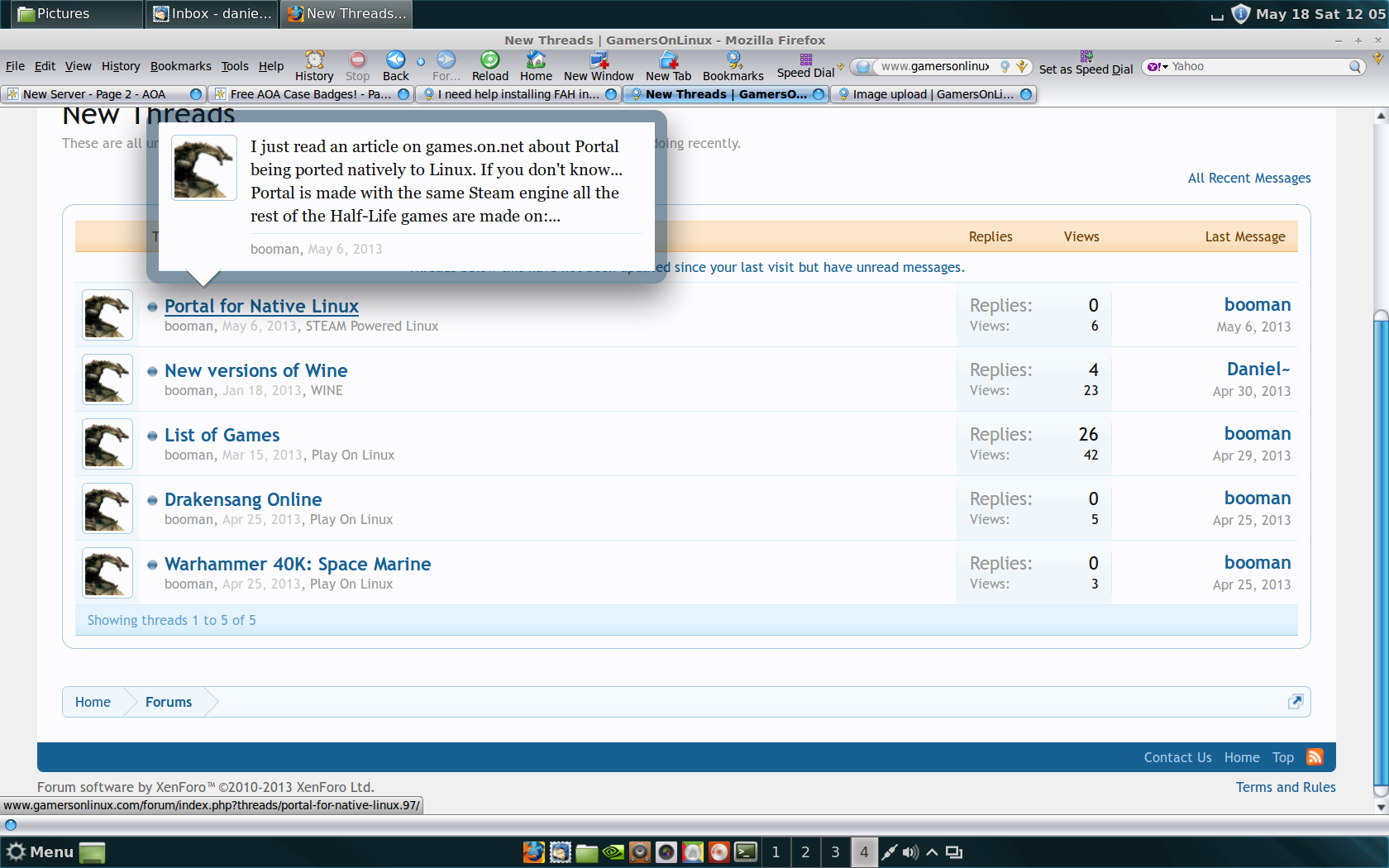Open the File menu

tap(15, 66)
